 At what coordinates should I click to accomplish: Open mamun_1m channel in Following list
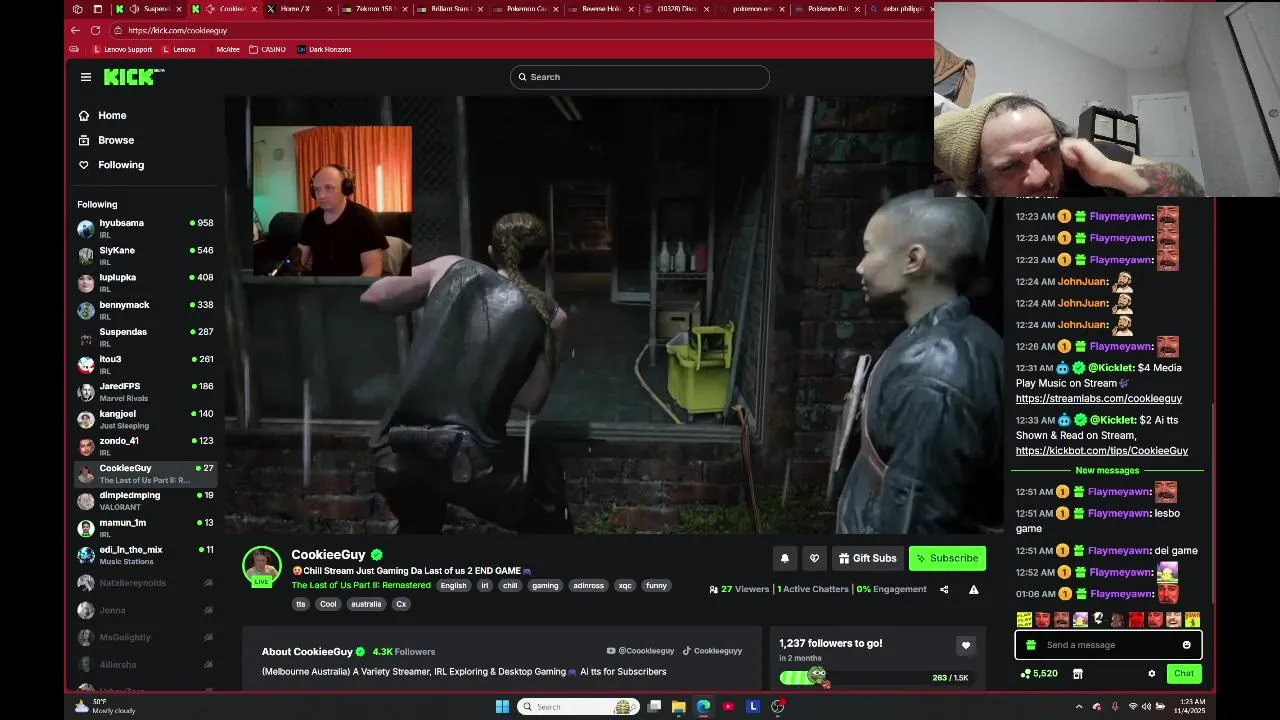(146, 527)
